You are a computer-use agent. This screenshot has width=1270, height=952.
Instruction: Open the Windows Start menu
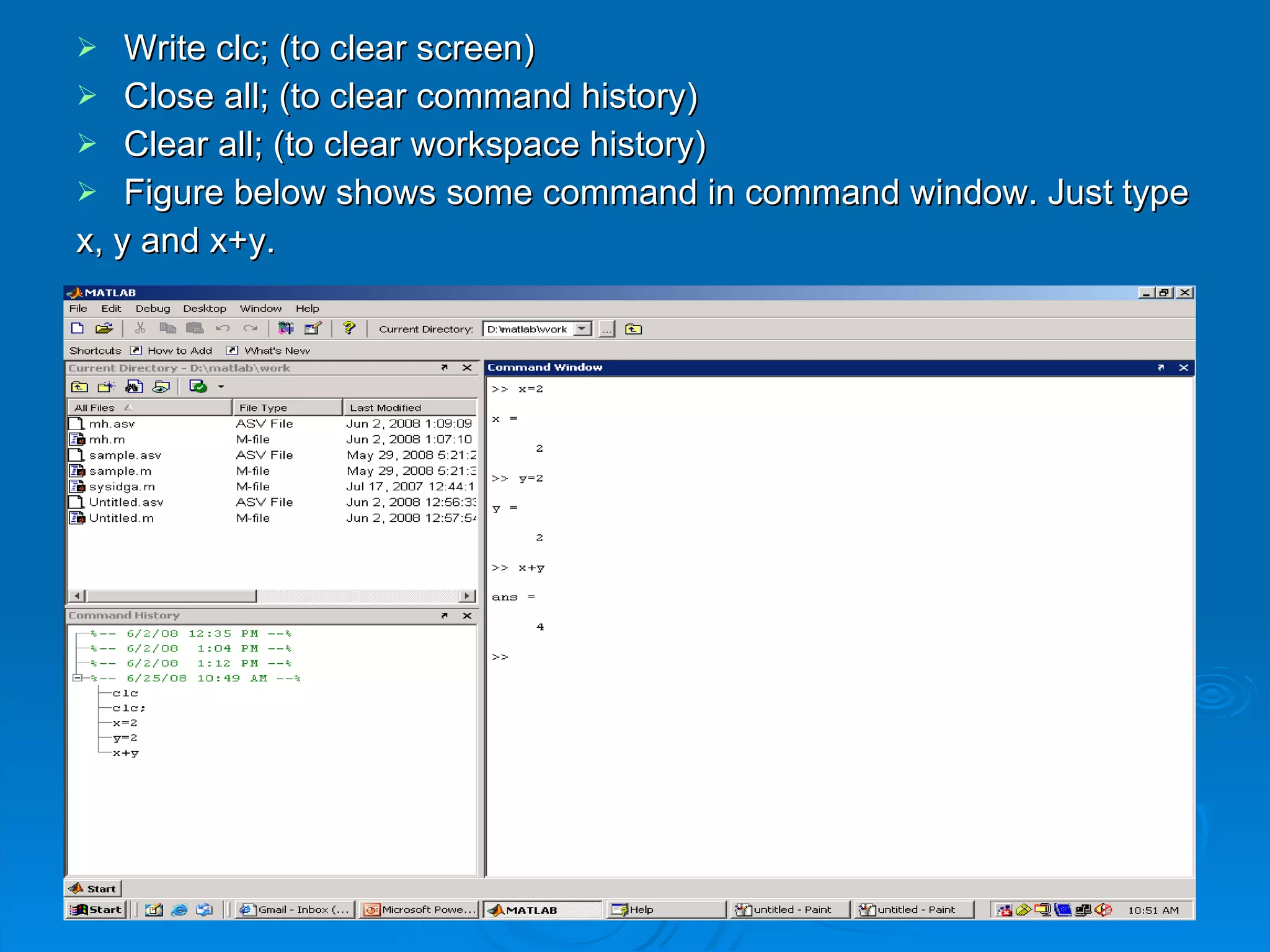coord(96,910)
